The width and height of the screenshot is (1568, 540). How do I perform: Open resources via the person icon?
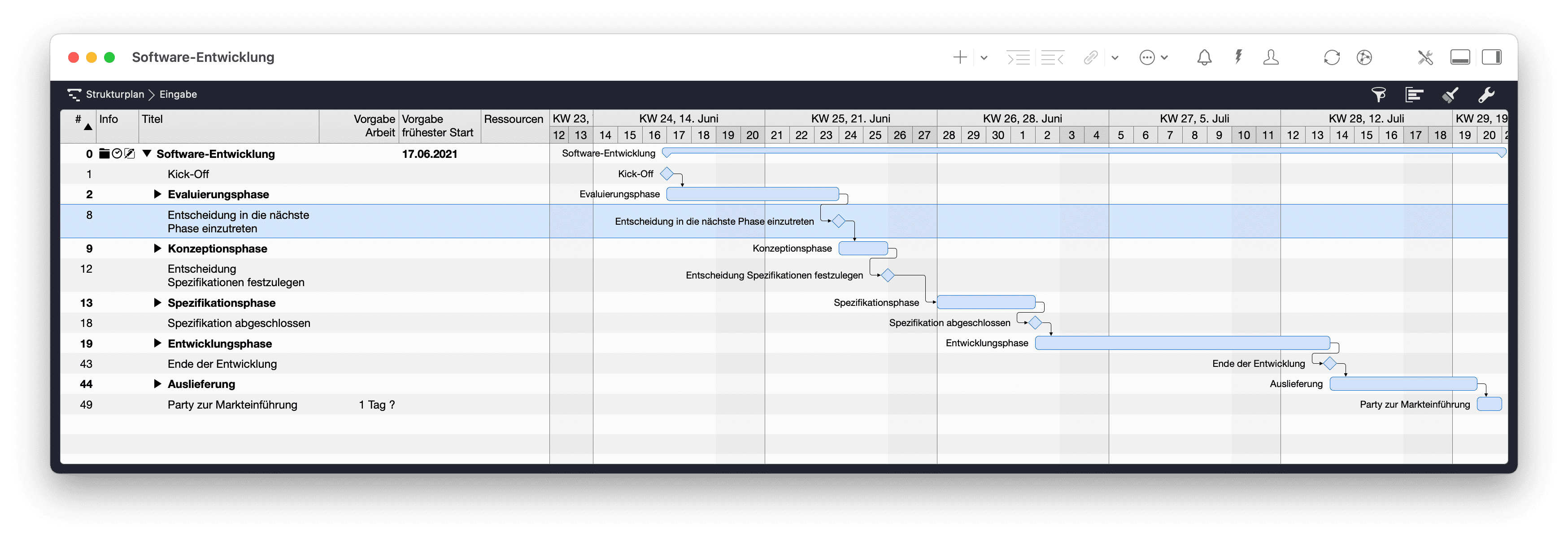(1272, 57)
